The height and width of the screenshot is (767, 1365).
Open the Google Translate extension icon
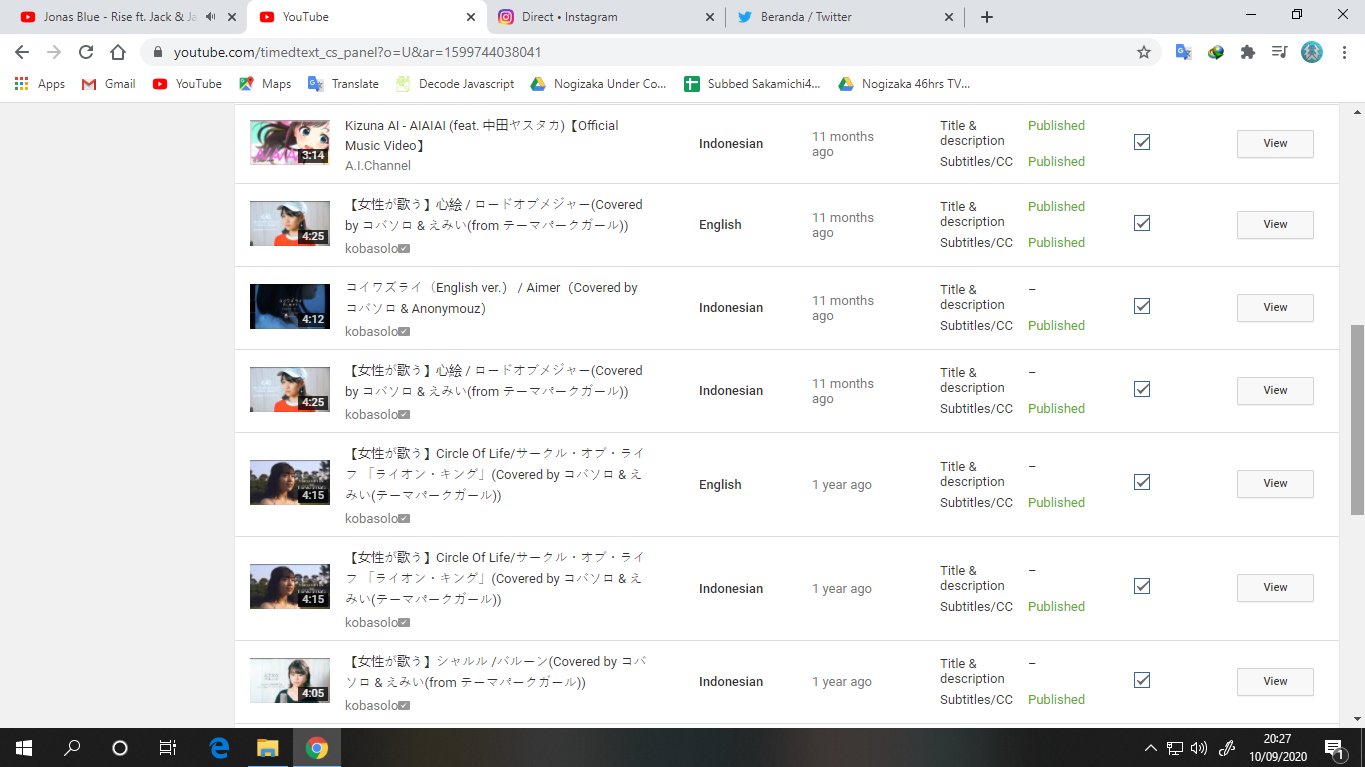1183,52
